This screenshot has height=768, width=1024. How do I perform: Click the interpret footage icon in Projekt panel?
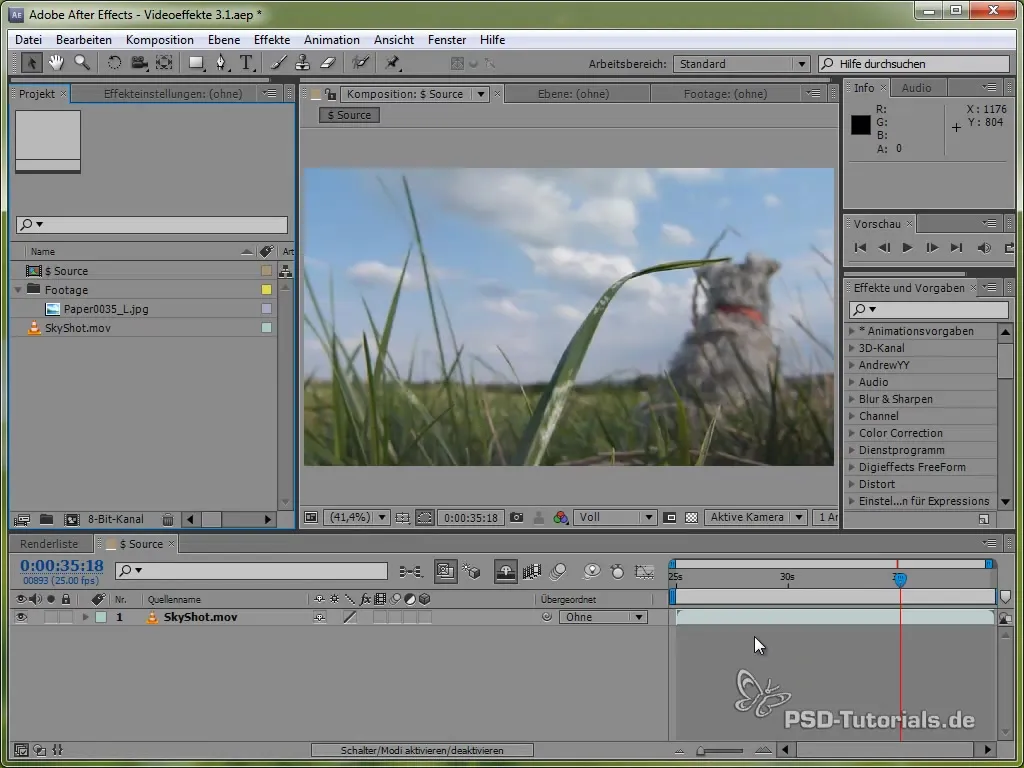(22, 520)
